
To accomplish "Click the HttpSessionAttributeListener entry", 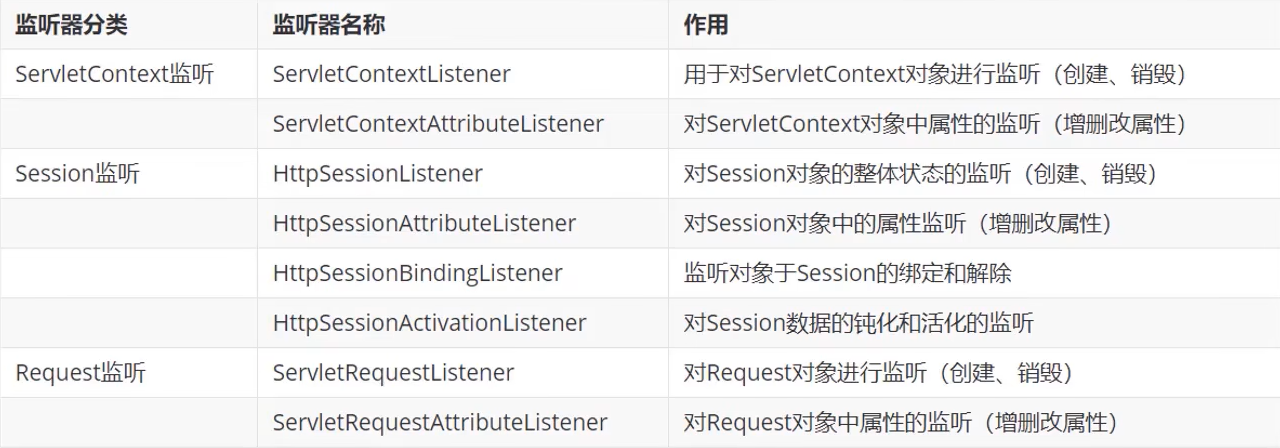I will click(424, 223).
